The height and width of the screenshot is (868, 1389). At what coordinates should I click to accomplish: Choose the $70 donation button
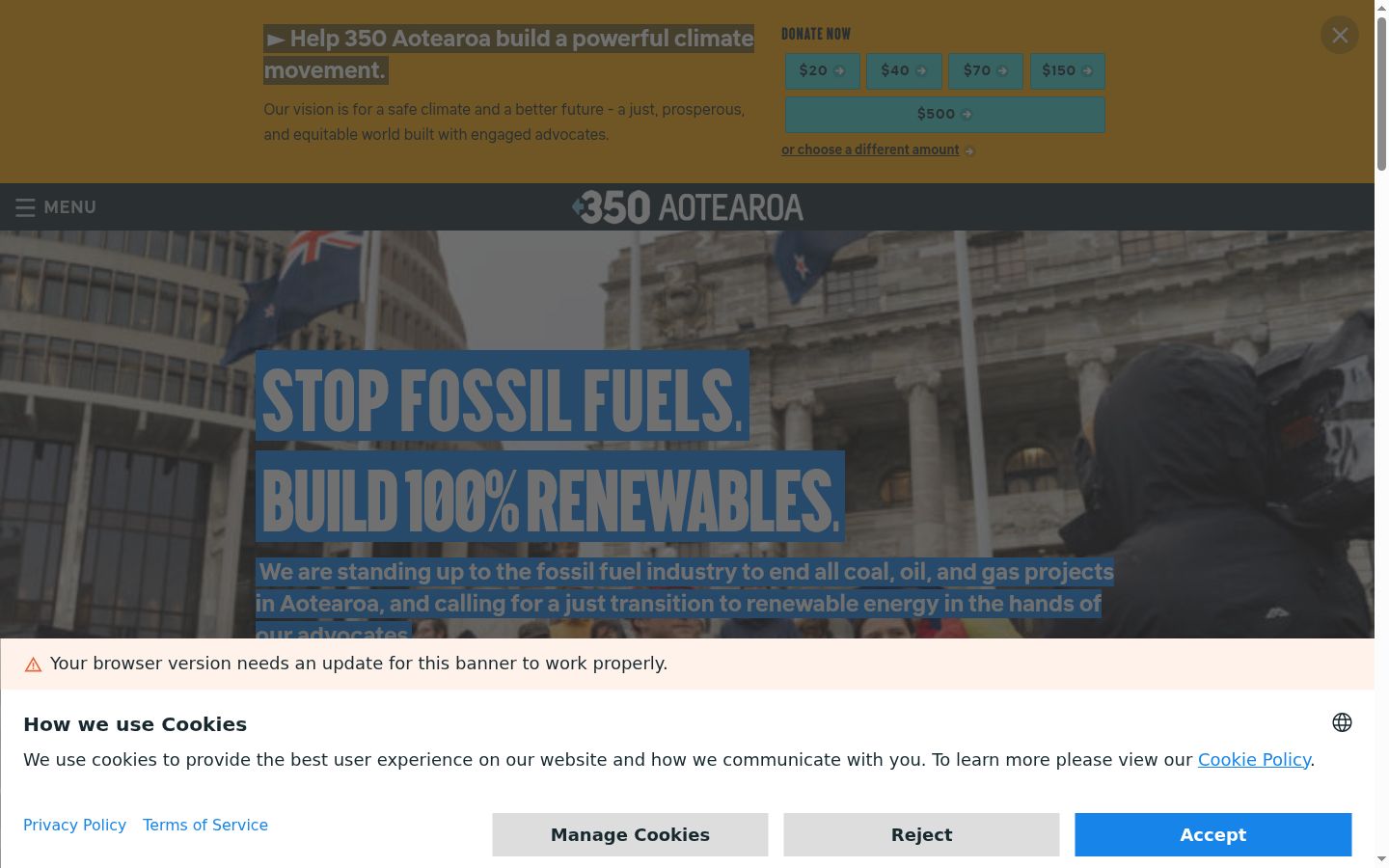tap(986, 71)
